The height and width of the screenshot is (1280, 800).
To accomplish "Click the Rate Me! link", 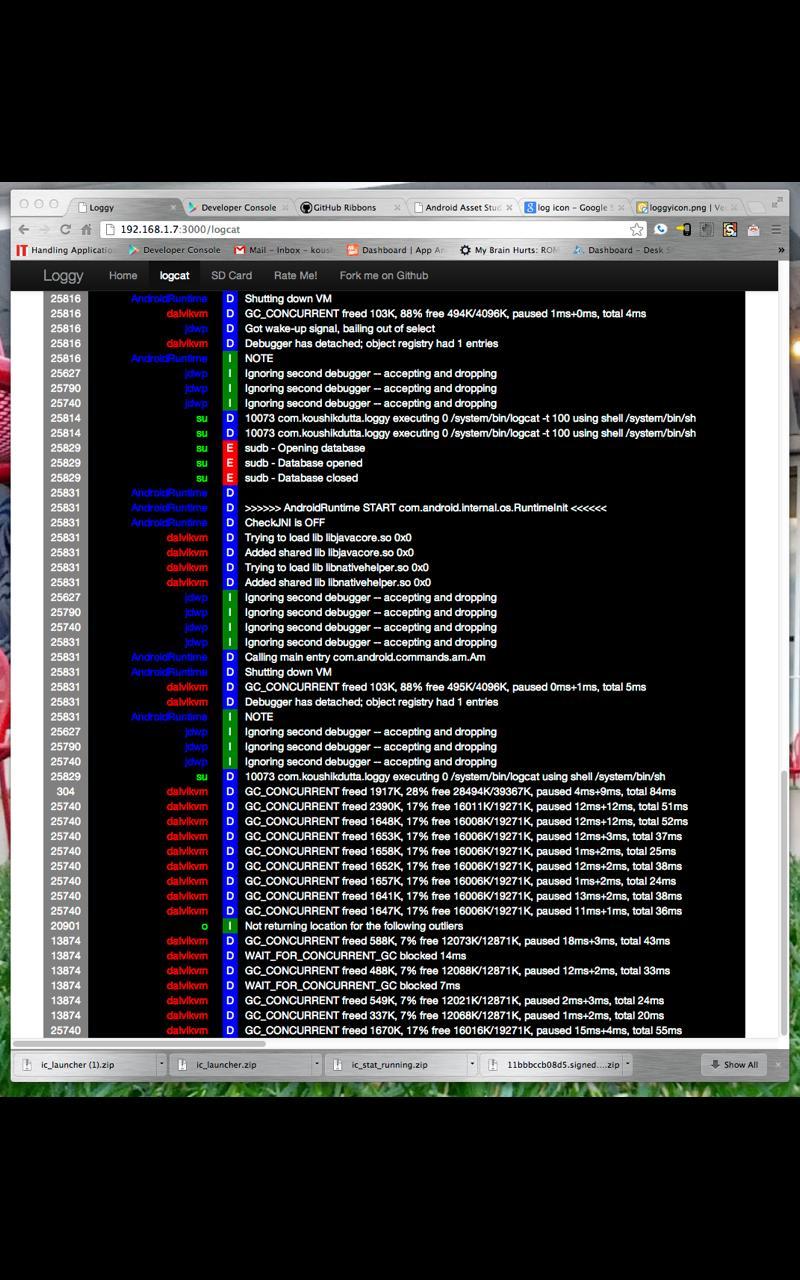I will pos(295,275).
